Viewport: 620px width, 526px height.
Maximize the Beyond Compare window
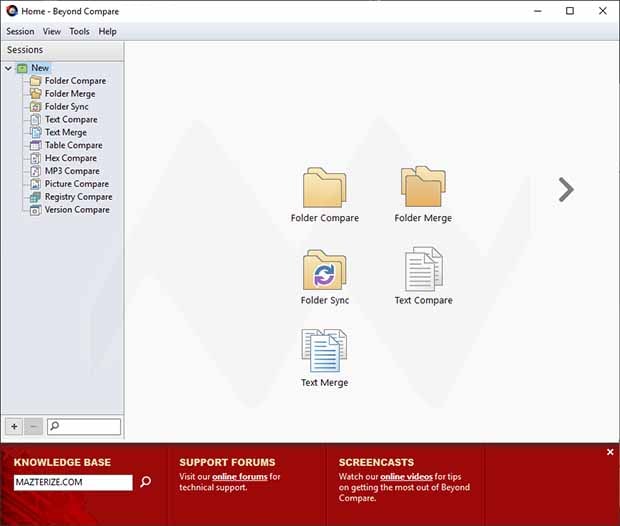click(x=570, y=11)
